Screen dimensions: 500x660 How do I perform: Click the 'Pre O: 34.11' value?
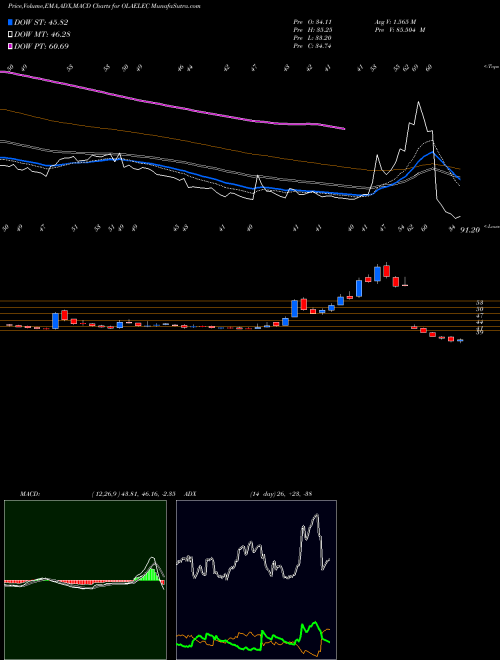(x=313, y=22)
